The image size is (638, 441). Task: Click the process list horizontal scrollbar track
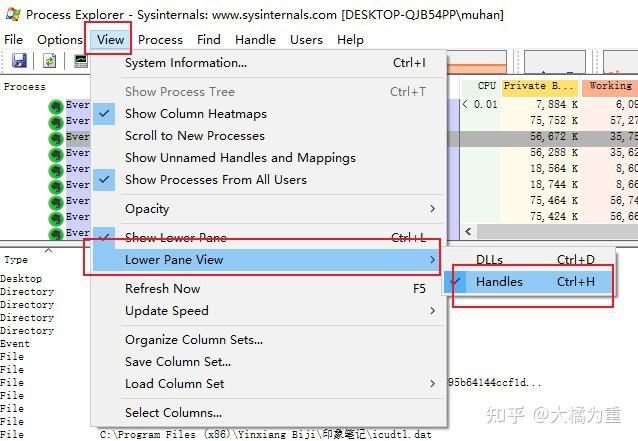click(x=557, y=231)
